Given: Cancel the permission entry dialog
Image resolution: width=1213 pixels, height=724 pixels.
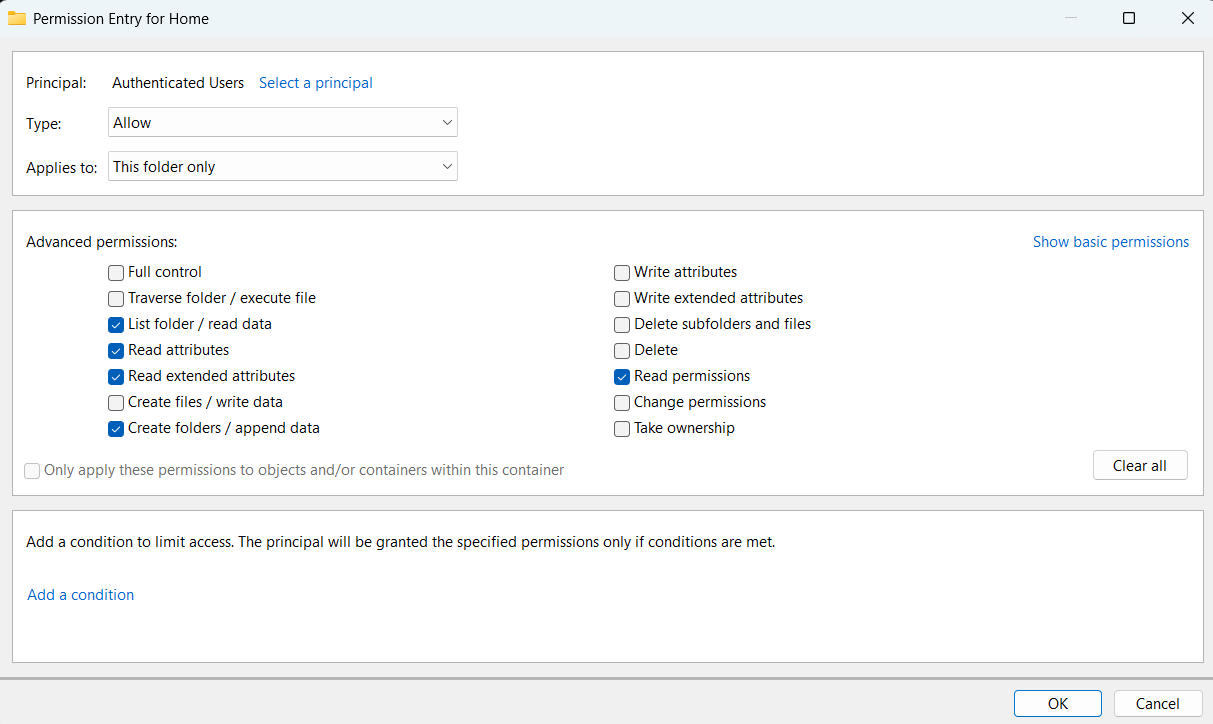Looking at the screenshot, I should [x=1158, y=704].
